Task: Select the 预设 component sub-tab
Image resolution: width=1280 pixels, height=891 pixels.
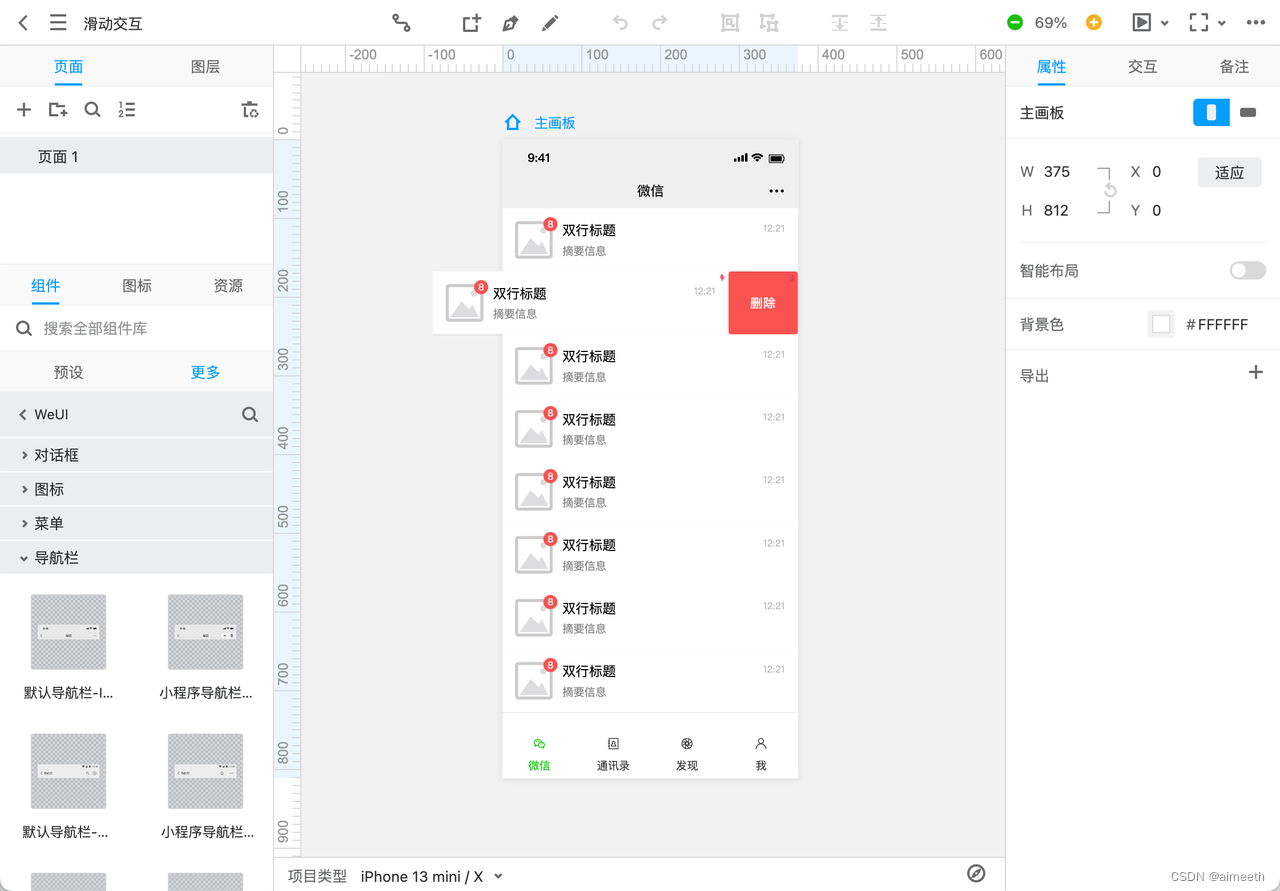Action: click(68, 372)
